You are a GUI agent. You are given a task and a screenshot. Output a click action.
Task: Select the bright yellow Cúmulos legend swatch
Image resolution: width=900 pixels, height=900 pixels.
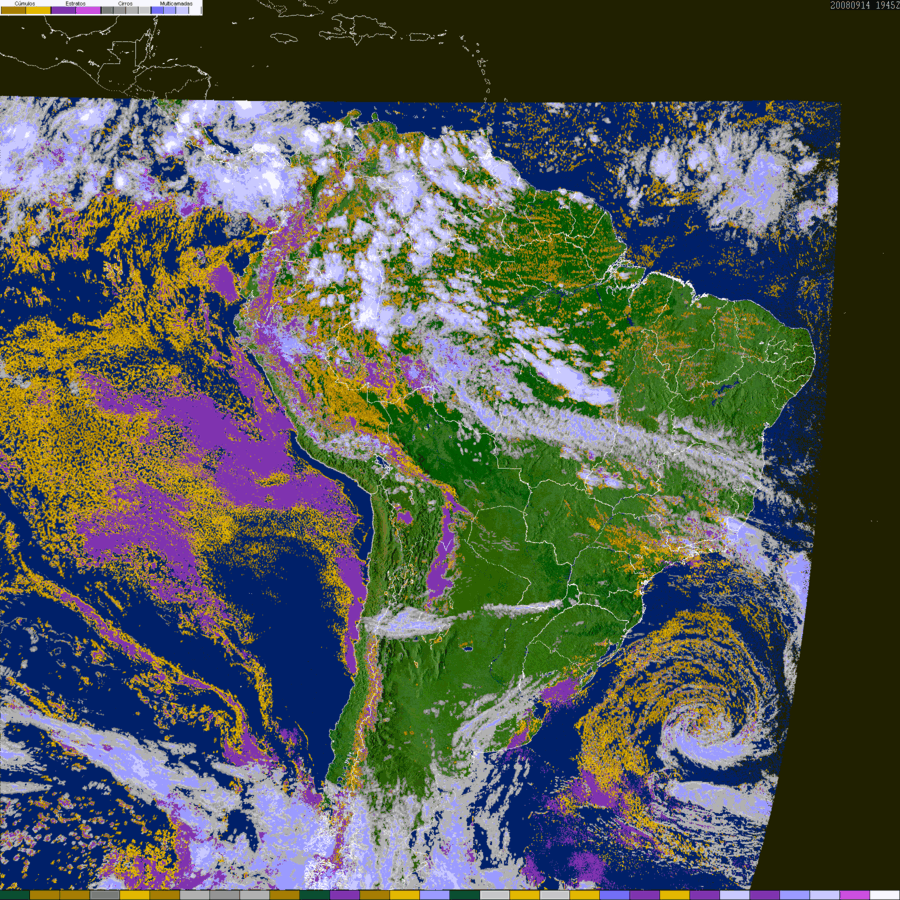pos(38,10)
